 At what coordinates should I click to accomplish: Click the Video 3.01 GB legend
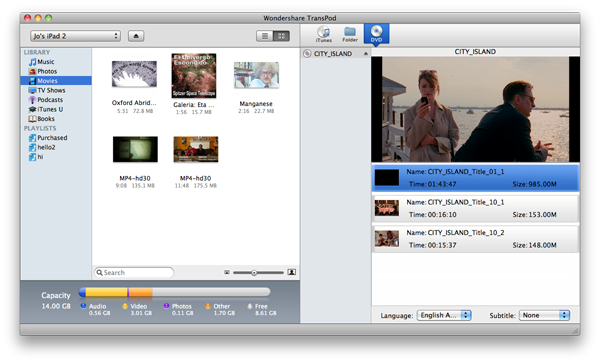tap(137, 309)
